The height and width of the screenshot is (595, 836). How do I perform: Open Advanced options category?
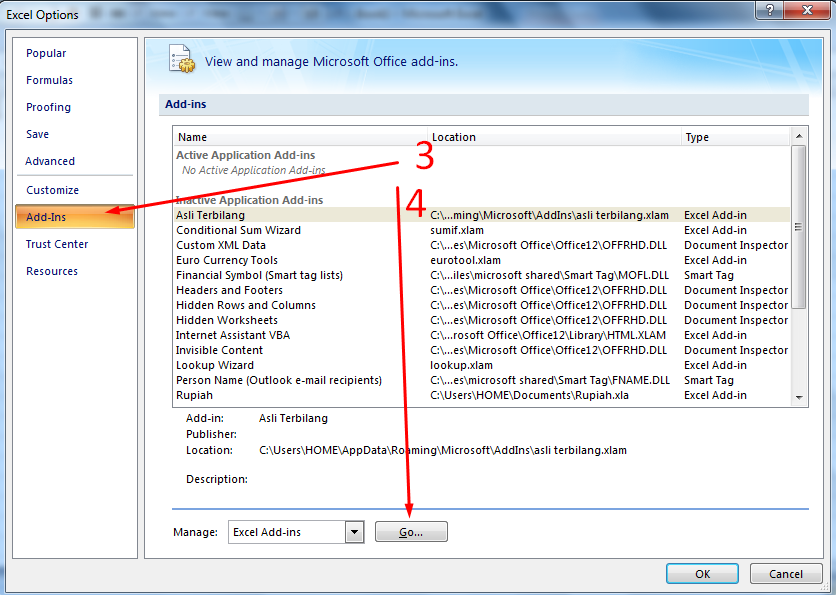pos(50,161)
